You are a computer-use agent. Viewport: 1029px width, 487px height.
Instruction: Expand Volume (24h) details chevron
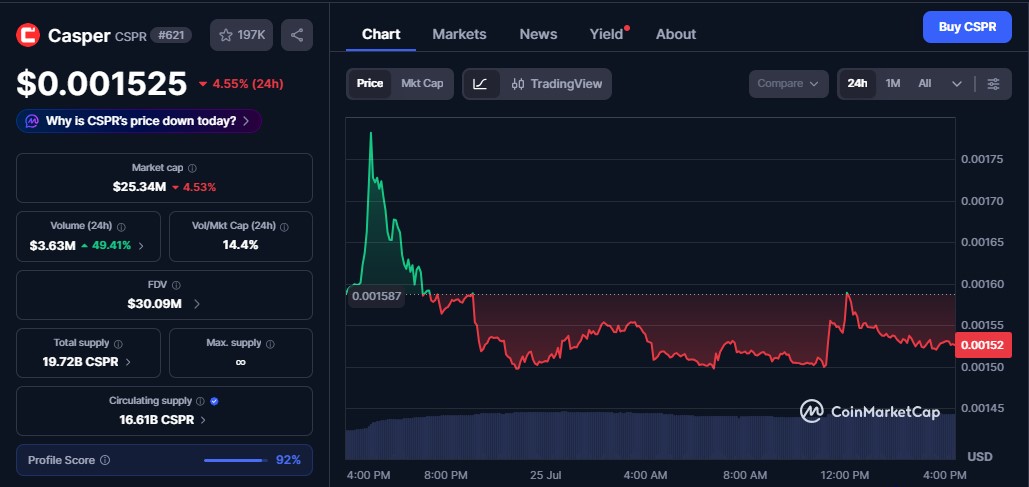(x=140, y=246)
